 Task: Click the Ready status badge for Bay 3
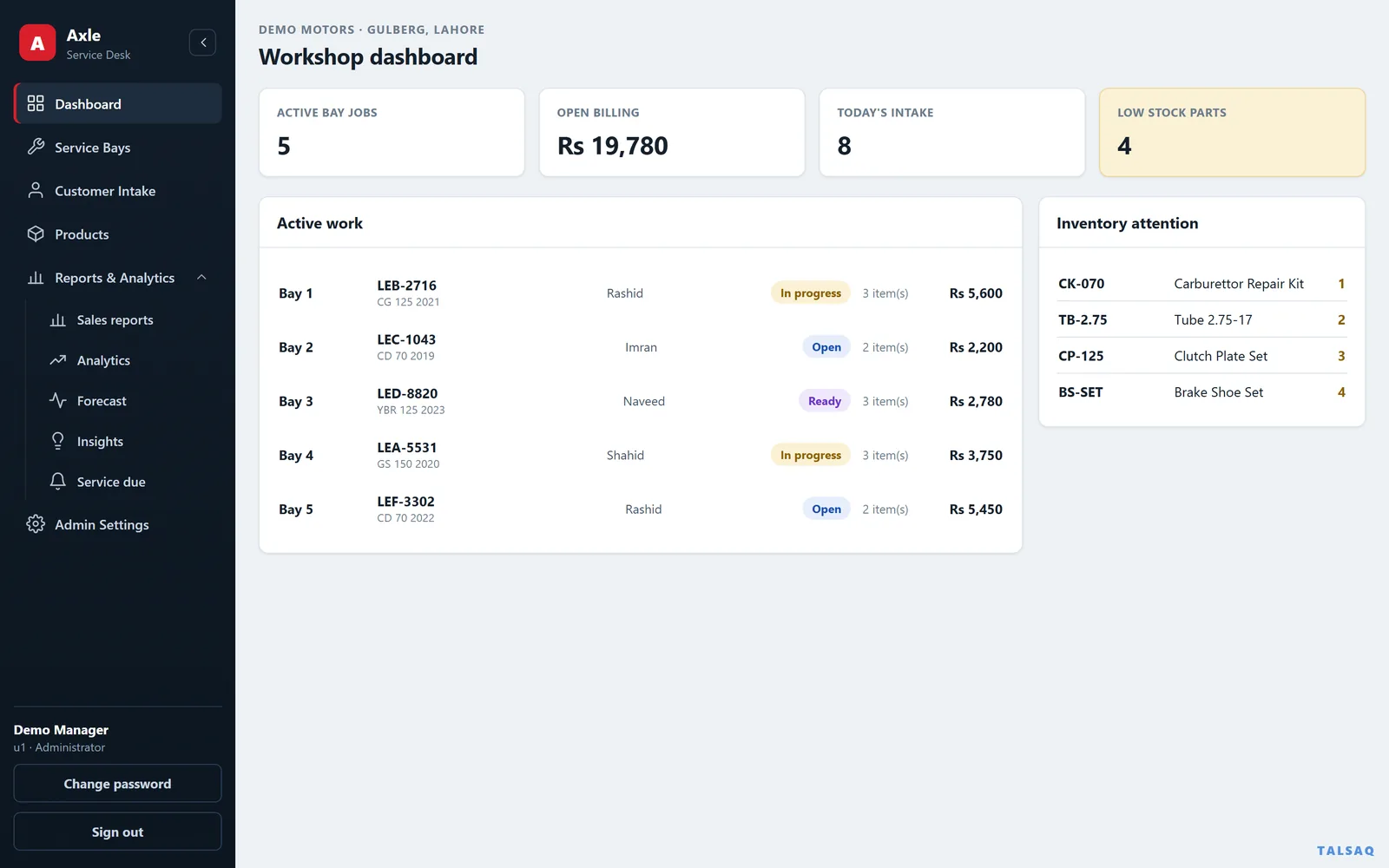[824, 401]
